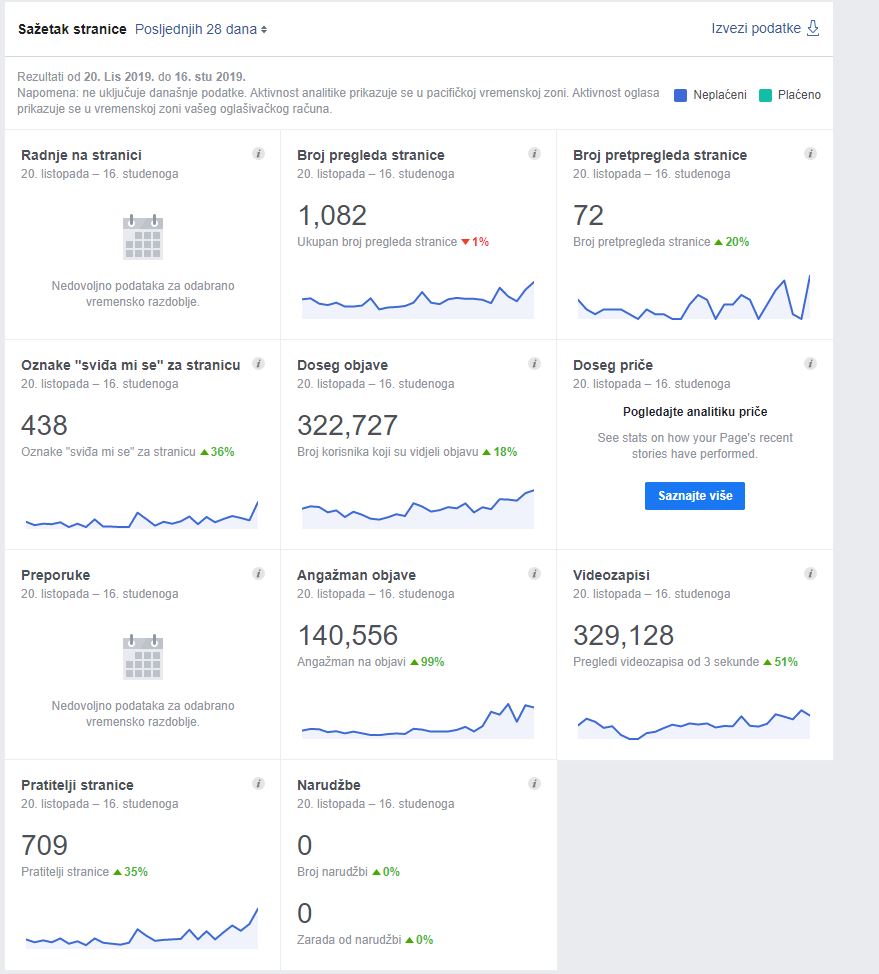Open the Posljednjih 28 dana date range dropdown
The height and width of the screenshot is (974, 879).
[x=201, y=29]
